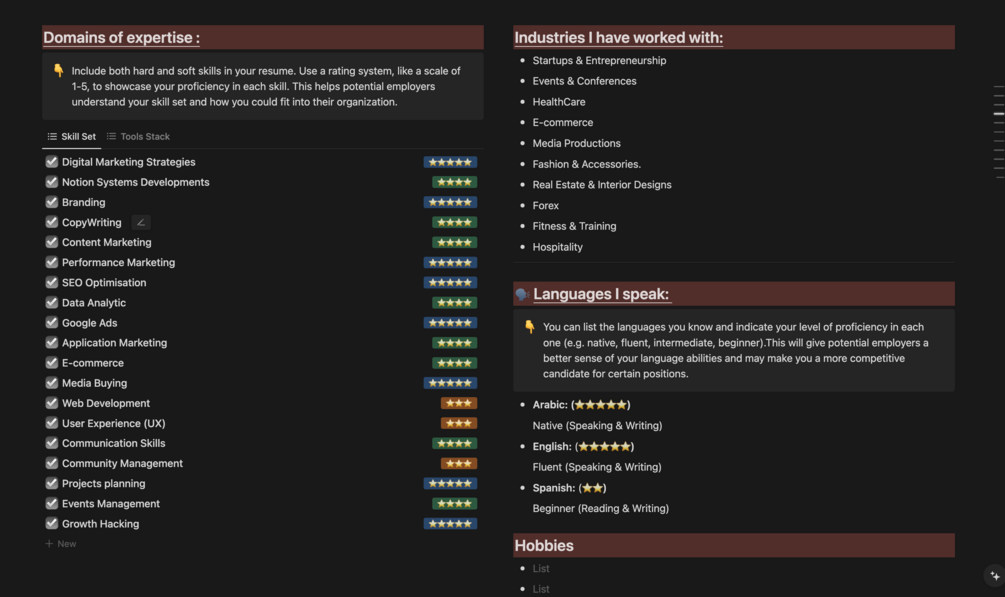Image resolution: width=1005 pixels, height=597 pixels.
Task: Click the plus icon next to New
Action: pyautogui.click(x=50, y=544)
